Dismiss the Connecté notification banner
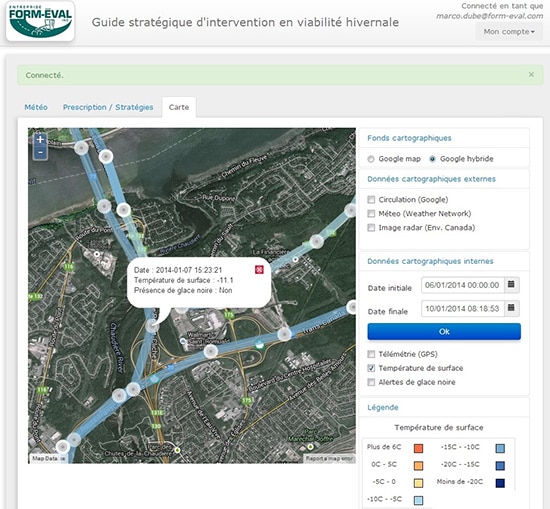Image resolution: width=550 pixels, height=509 pixels. 531,74
